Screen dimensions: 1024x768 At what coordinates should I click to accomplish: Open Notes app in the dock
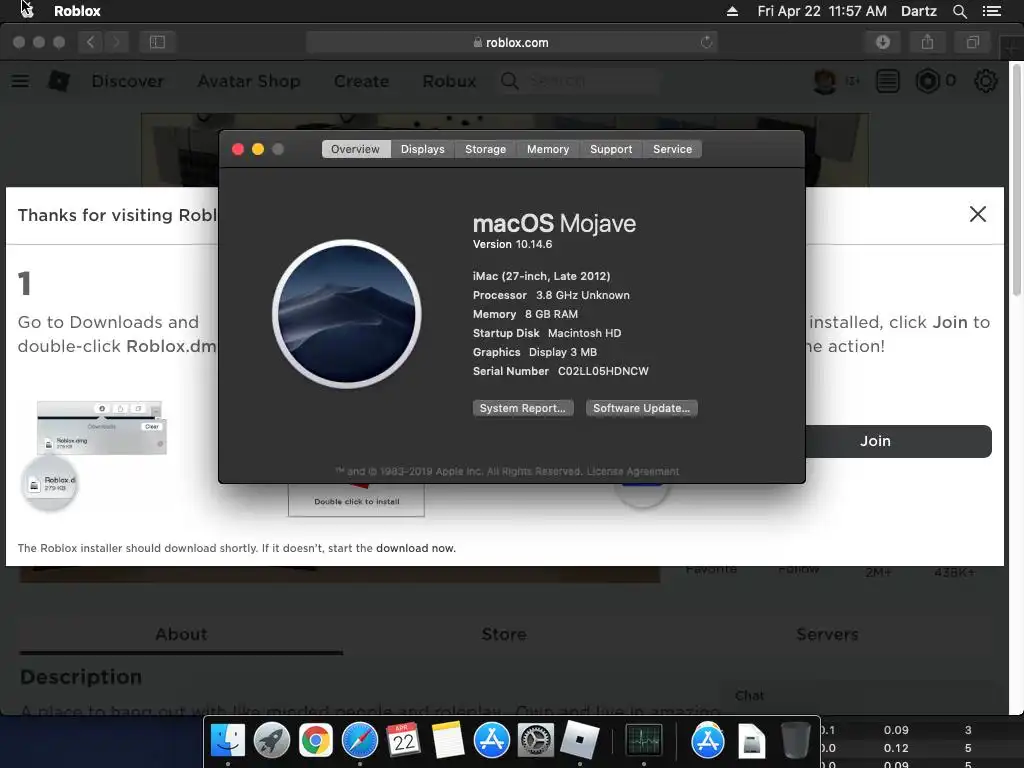447,741
